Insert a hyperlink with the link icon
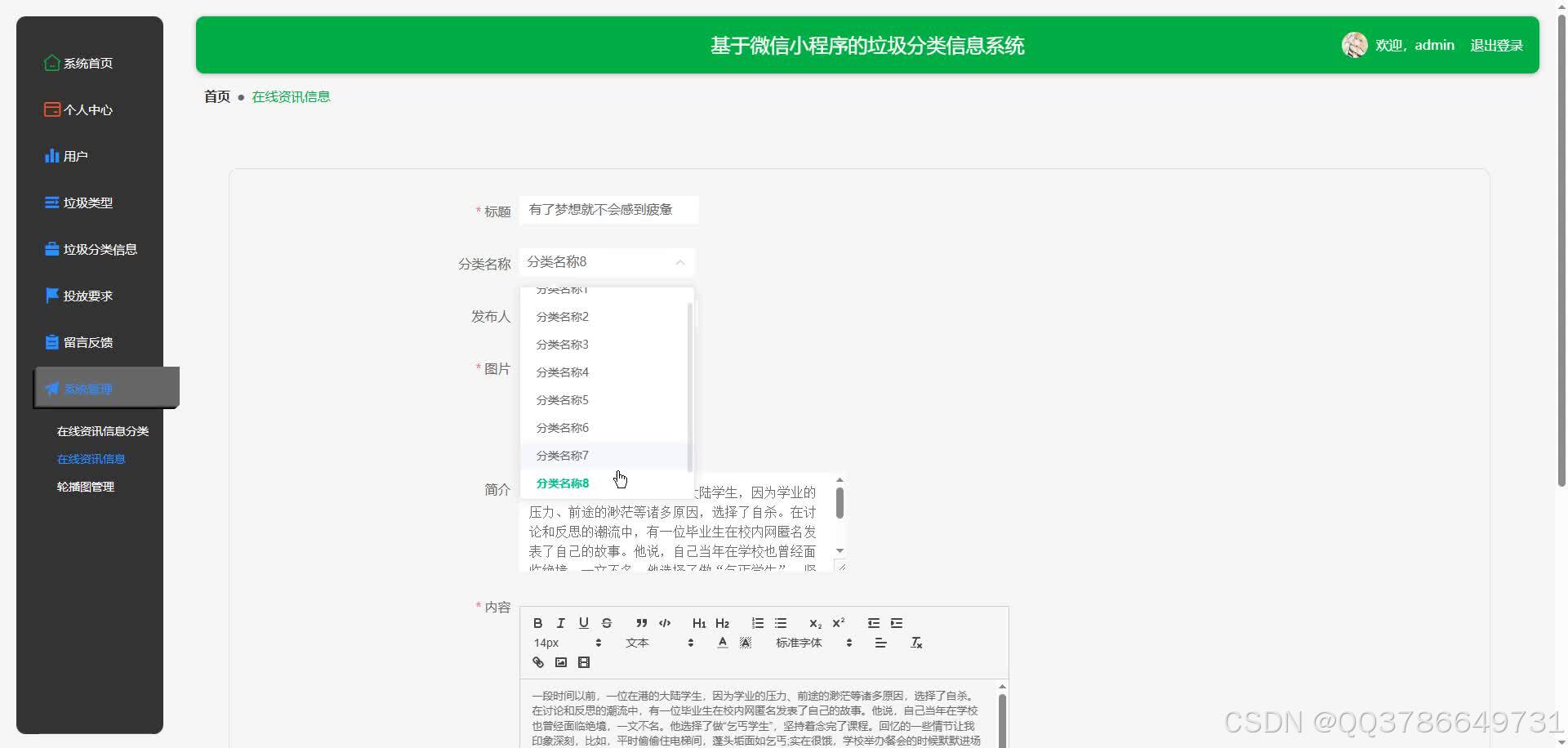The image size is (1568, 748). pyautogui.click(x=537, y=661)
